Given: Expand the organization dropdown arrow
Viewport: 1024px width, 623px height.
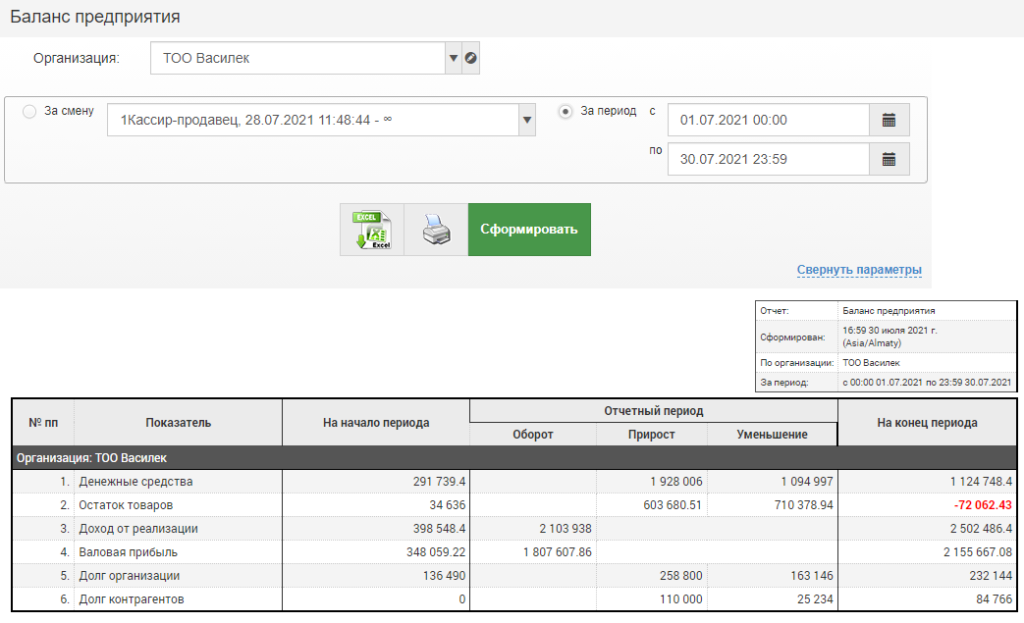Looking at the screenshot, I should 453,58.
